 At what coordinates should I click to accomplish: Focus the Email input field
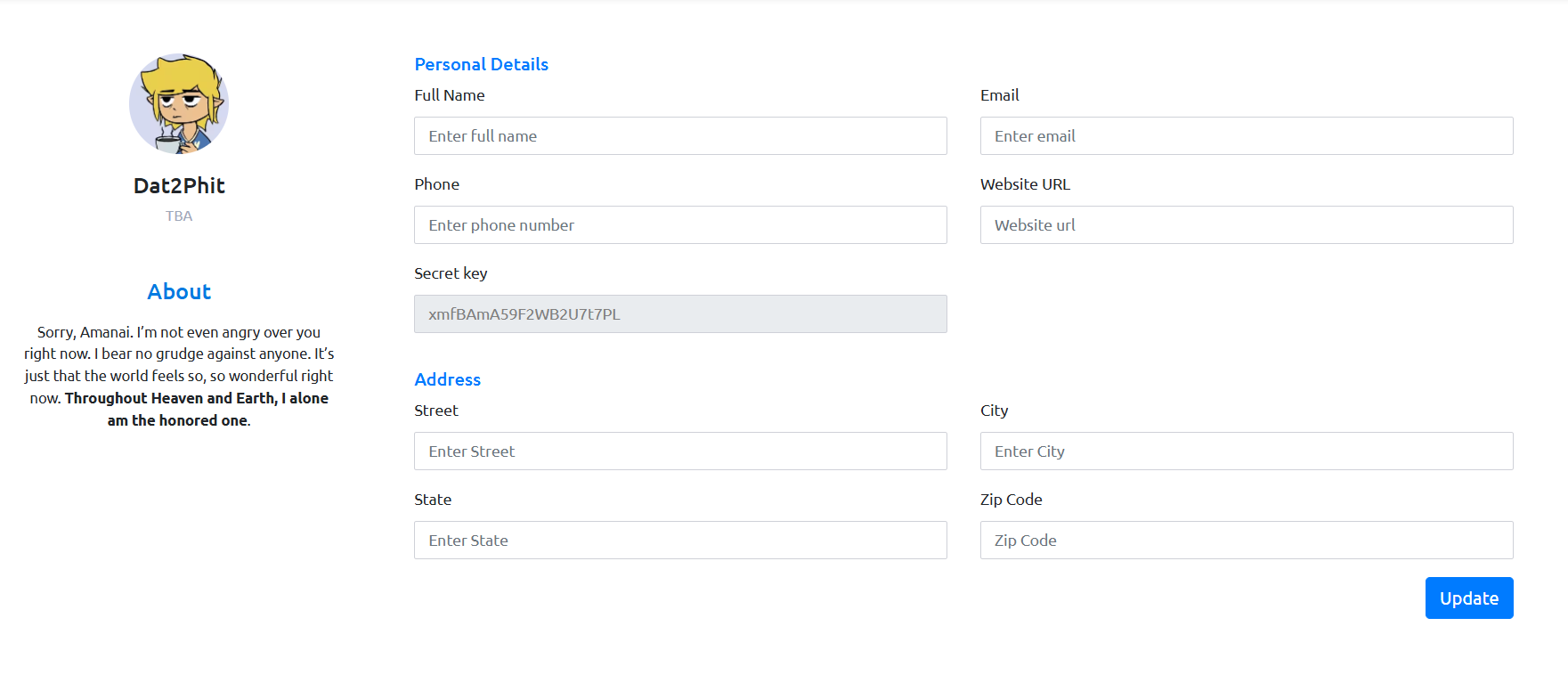1246,136
